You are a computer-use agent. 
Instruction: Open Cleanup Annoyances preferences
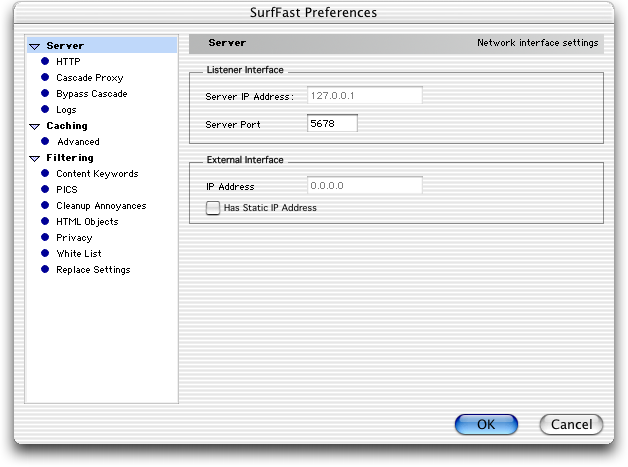coord(101,206)
